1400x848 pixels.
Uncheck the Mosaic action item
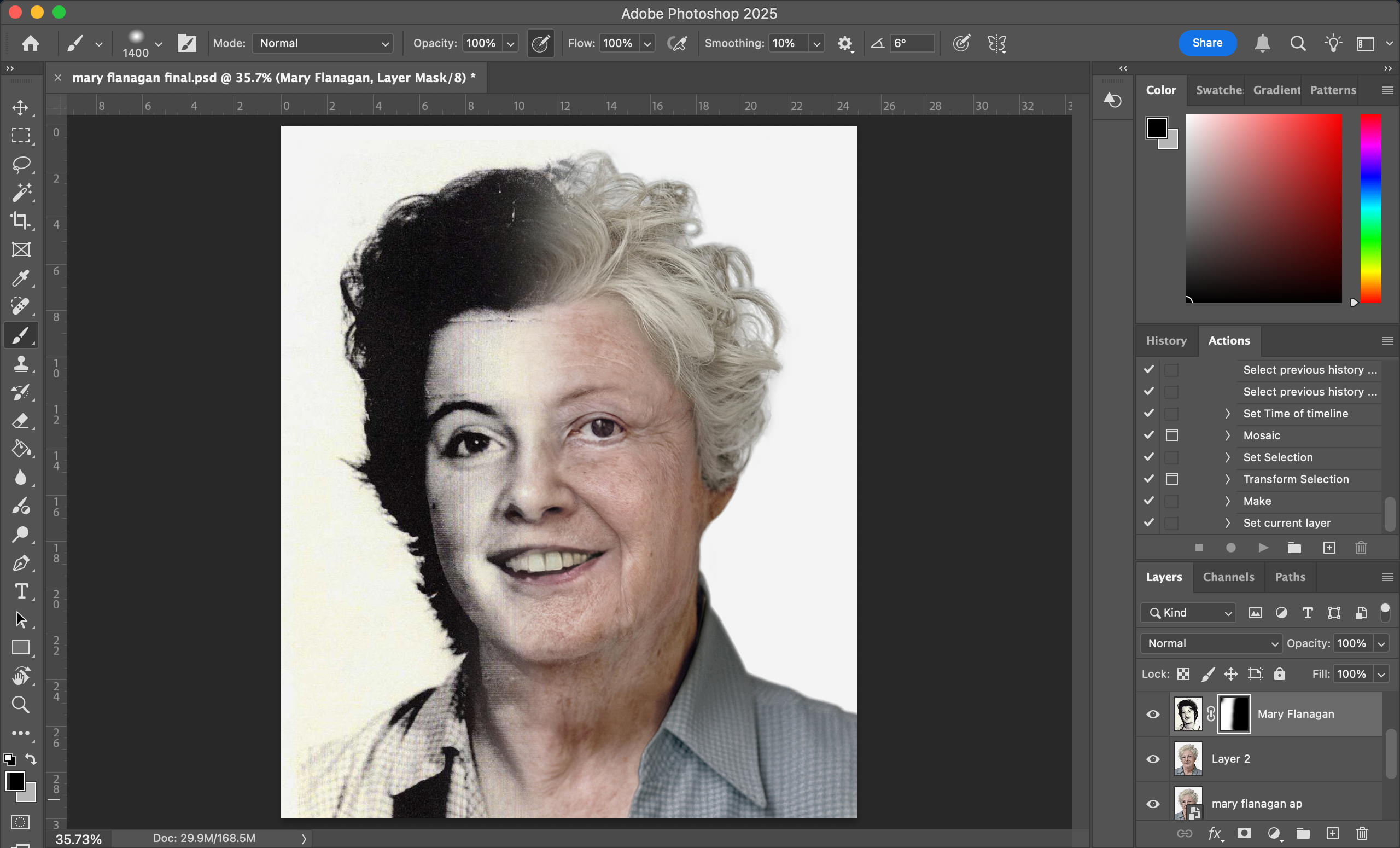(x=1148, y=435)
